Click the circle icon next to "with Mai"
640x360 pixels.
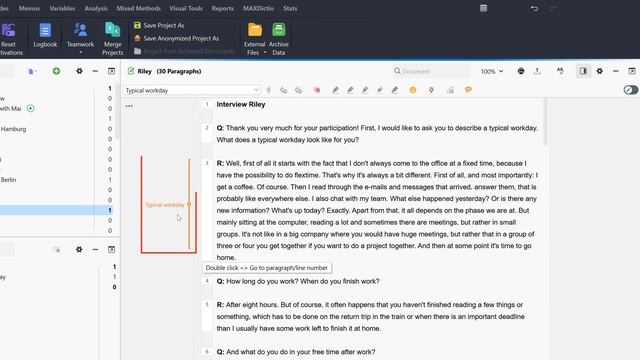31,108
